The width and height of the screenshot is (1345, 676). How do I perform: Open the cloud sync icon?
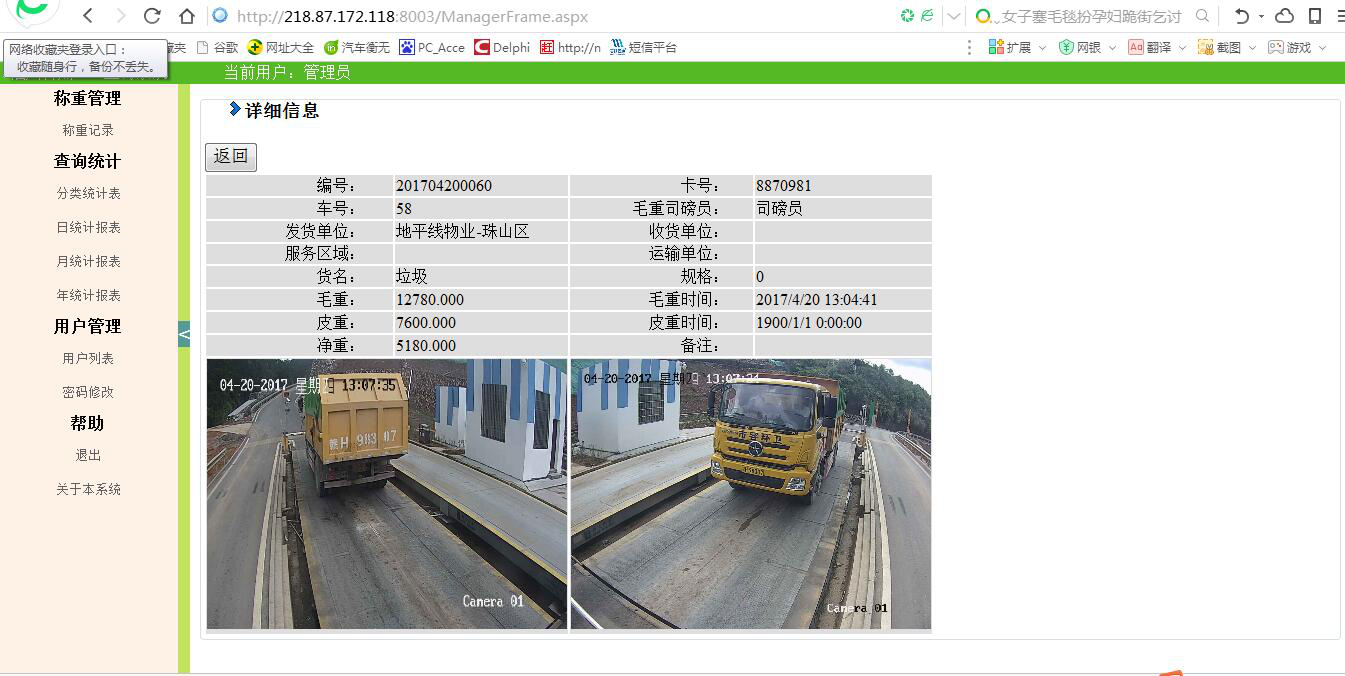pyautogui.click(x=1285, y=16)
